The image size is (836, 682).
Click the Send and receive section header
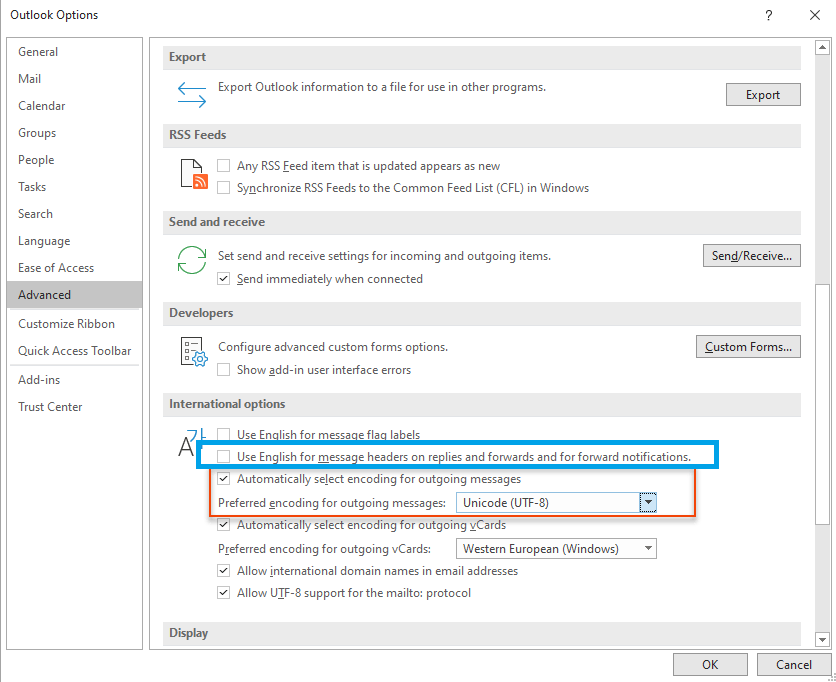pyautogui.click(x=482, y=222)
